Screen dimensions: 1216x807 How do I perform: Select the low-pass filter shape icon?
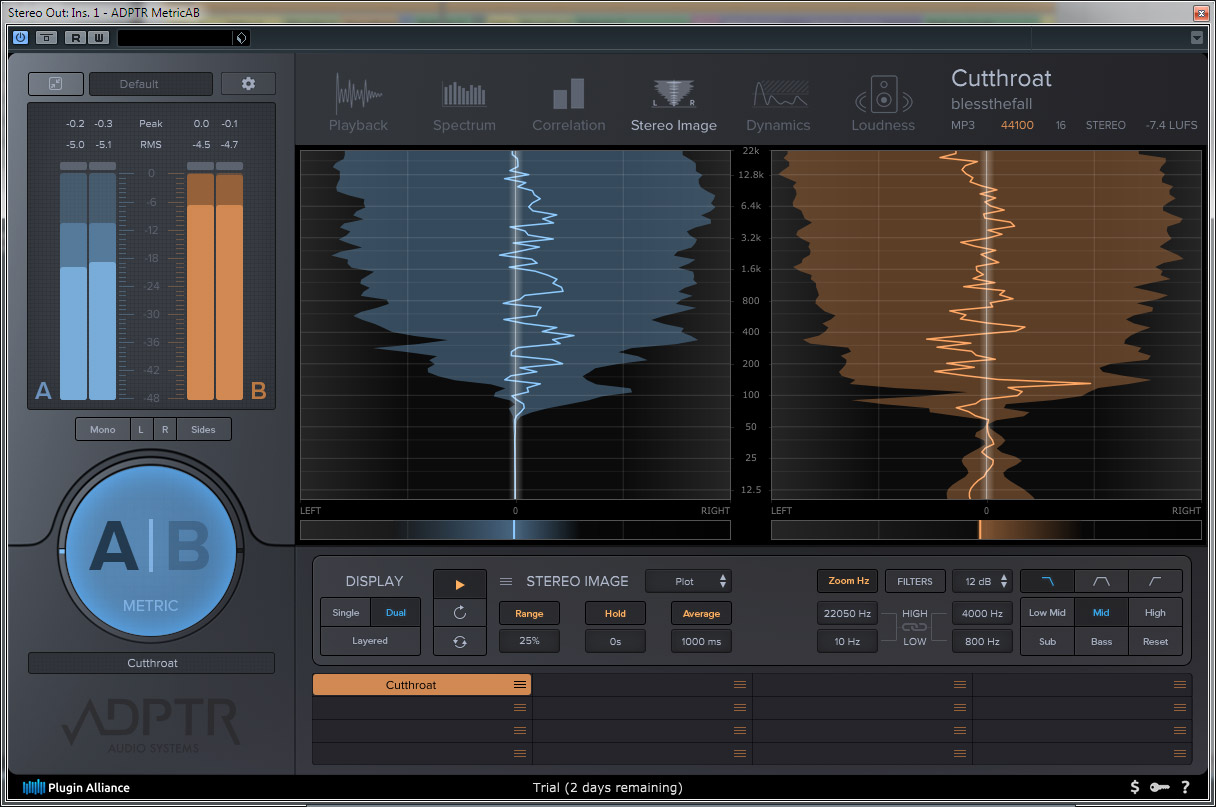tap(1047, 581)
